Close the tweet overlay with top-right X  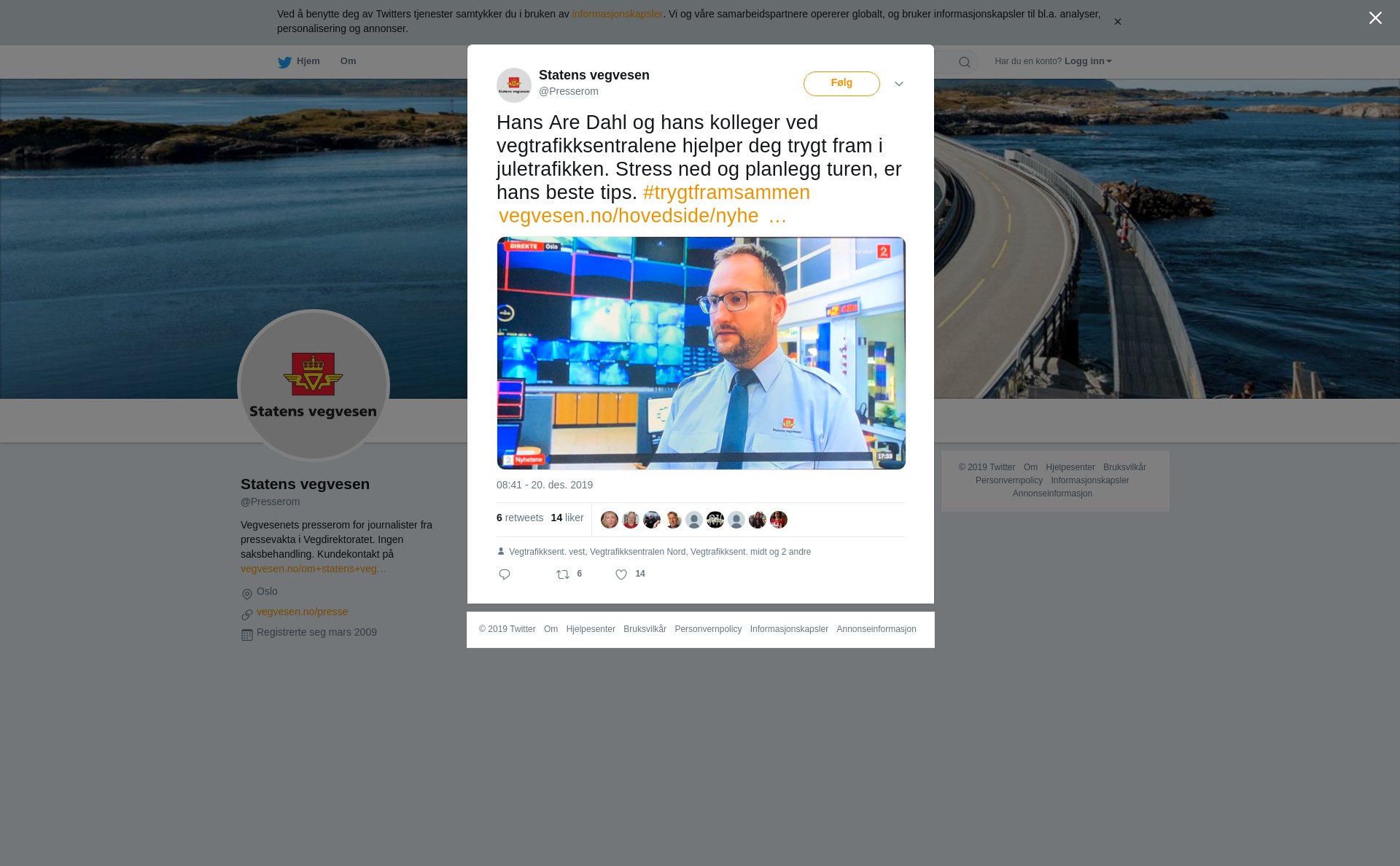point(1375,18)
